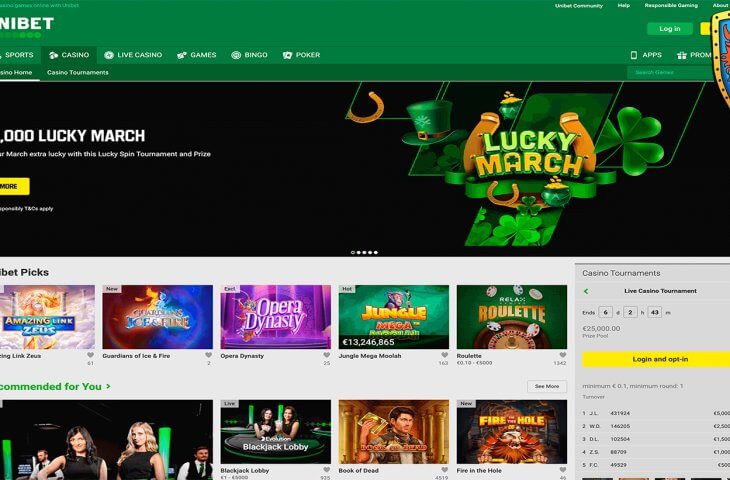
Task: Favorite Opera Dynasty with heart icon
Action: [x=327, y=355]
